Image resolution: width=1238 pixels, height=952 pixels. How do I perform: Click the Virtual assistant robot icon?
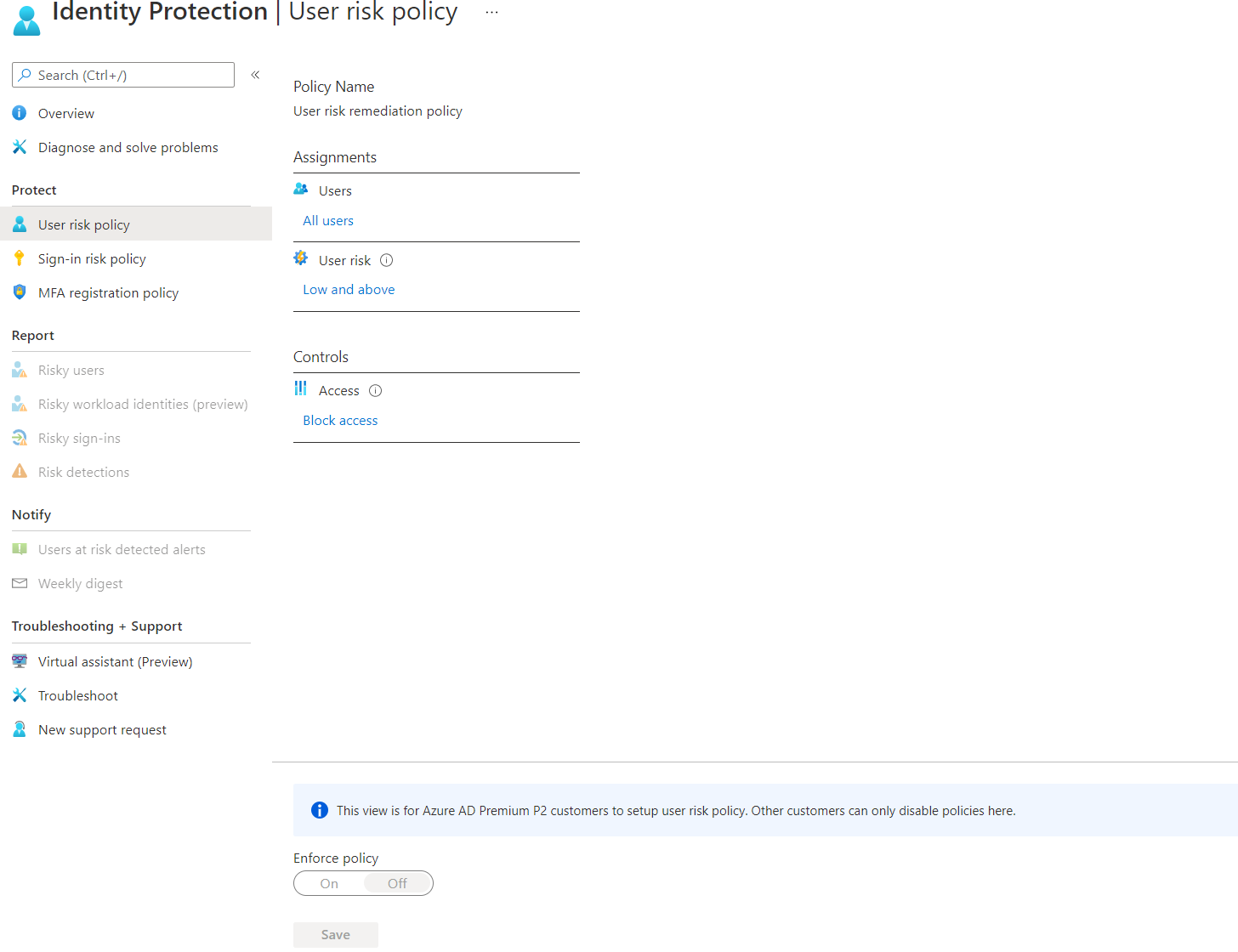point(19,660)
